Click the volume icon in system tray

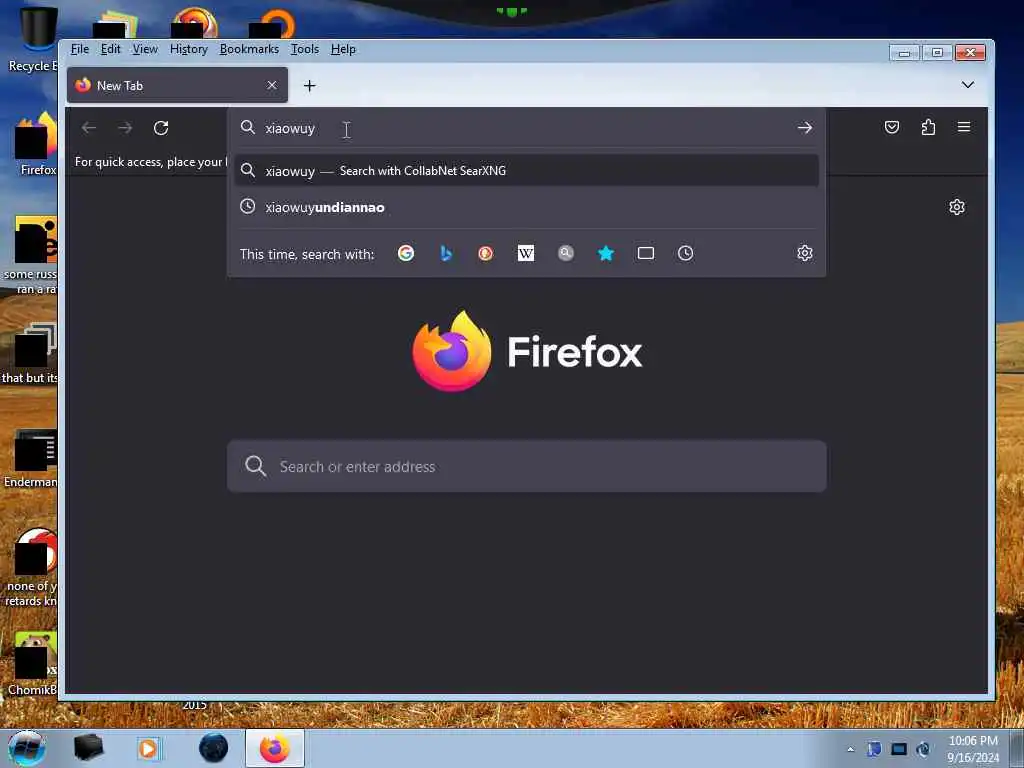click(923, 749)
